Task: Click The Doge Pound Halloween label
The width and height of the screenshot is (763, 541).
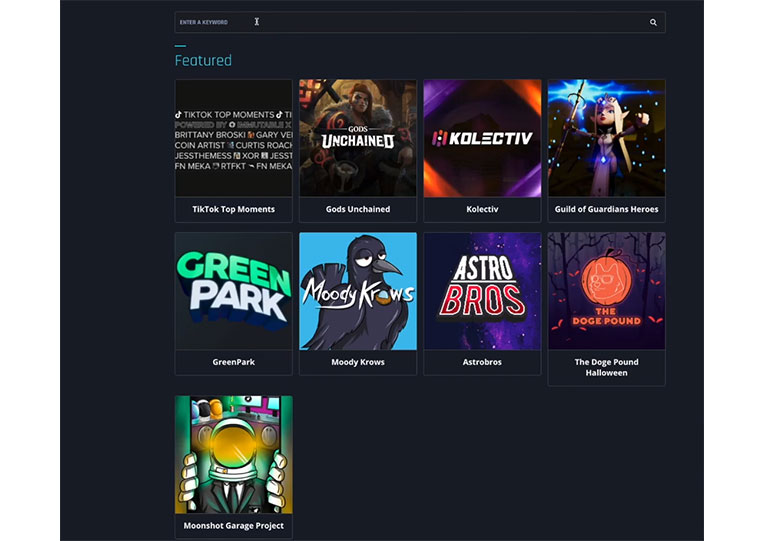Action: pyautogui.click(x=606, y=367)
